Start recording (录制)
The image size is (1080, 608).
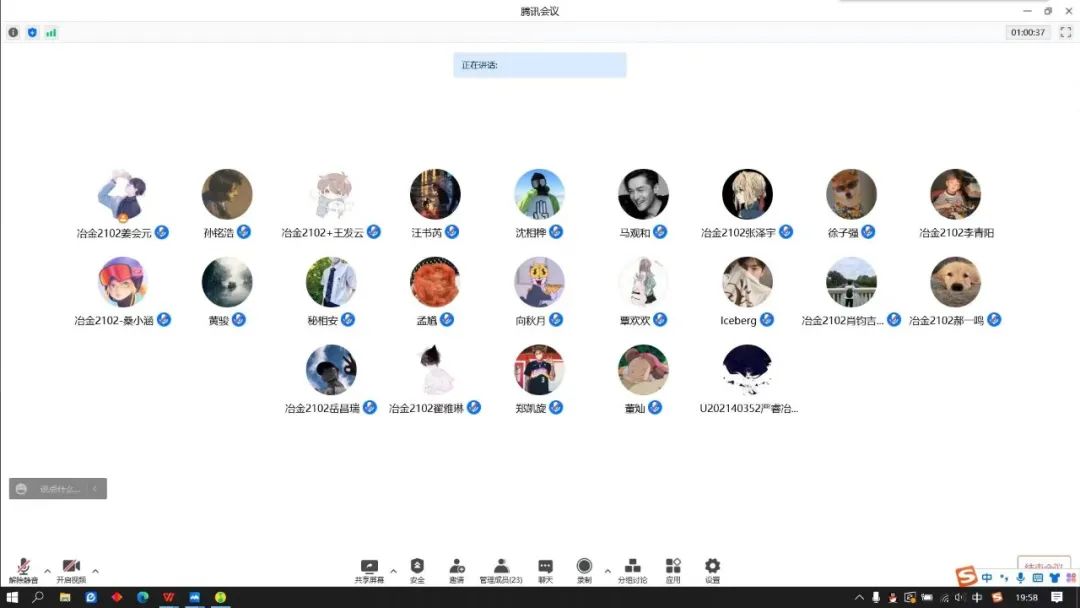point(584,571)
